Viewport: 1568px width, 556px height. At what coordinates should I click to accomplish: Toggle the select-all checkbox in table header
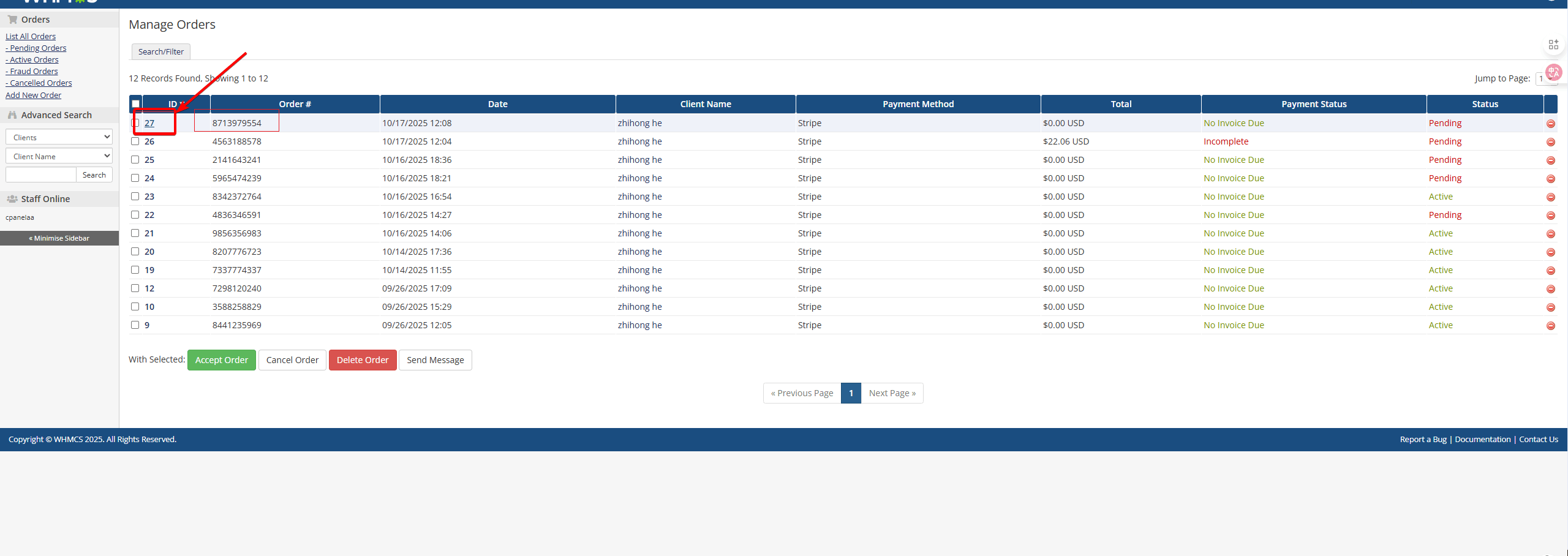[135, 104]
